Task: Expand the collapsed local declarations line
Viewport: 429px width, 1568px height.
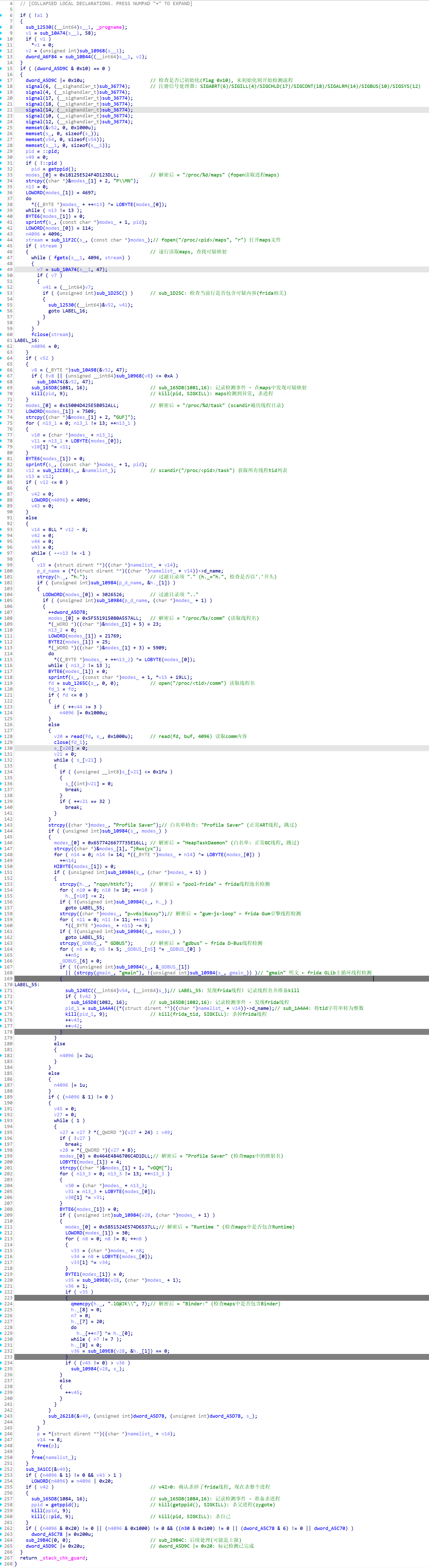Action: tap(106, 4)
